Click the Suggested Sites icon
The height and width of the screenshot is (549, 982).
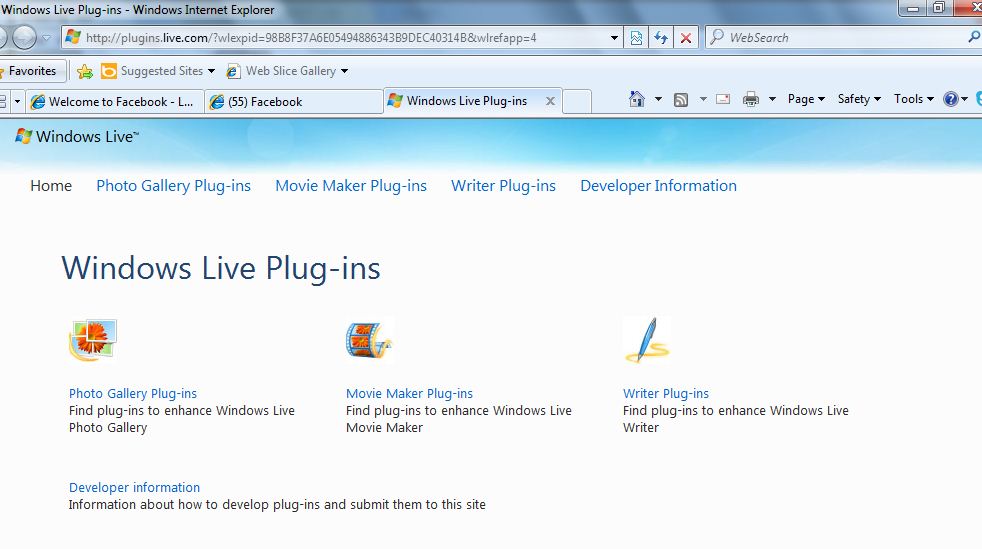(109, 71)
